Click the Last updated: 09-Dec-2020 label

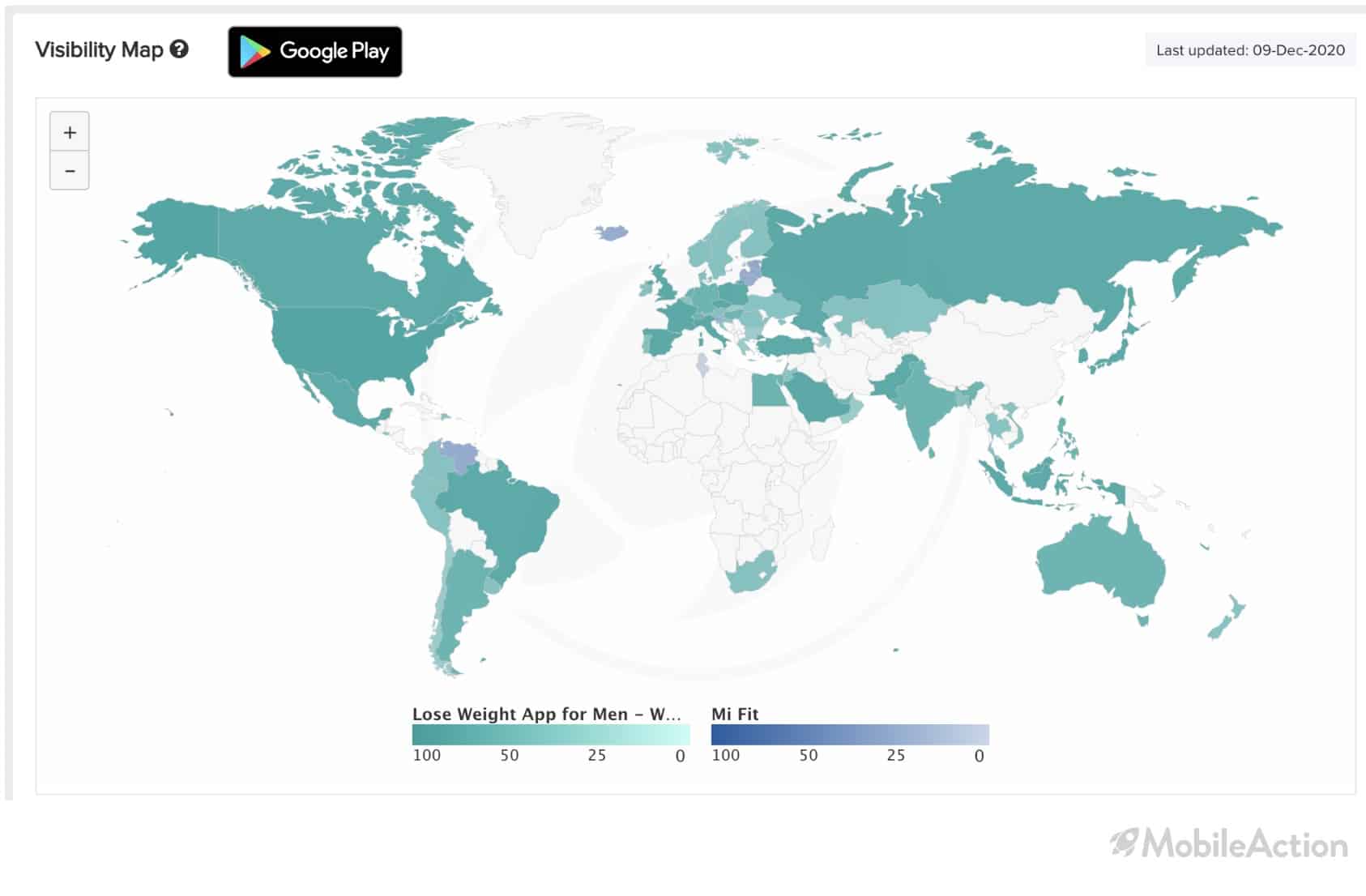pos(1250,50)
